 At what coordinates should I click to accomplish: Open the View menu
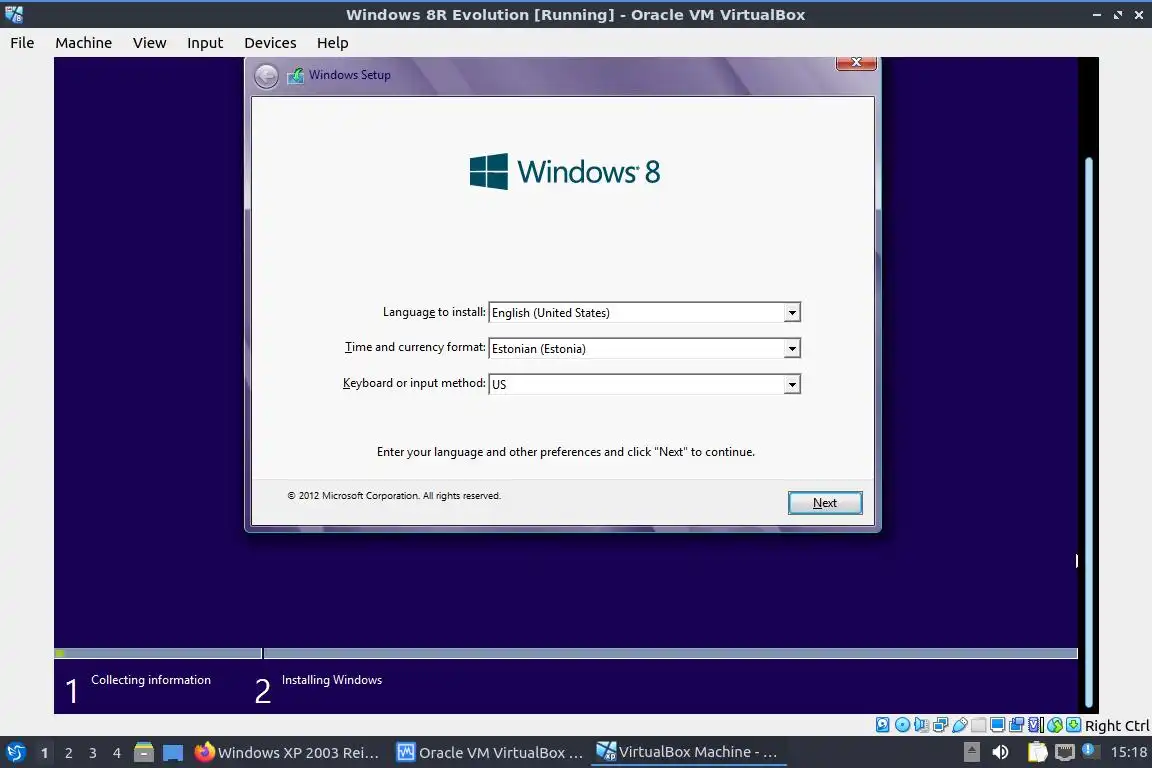pyautogui.click(x=149, y=43)
